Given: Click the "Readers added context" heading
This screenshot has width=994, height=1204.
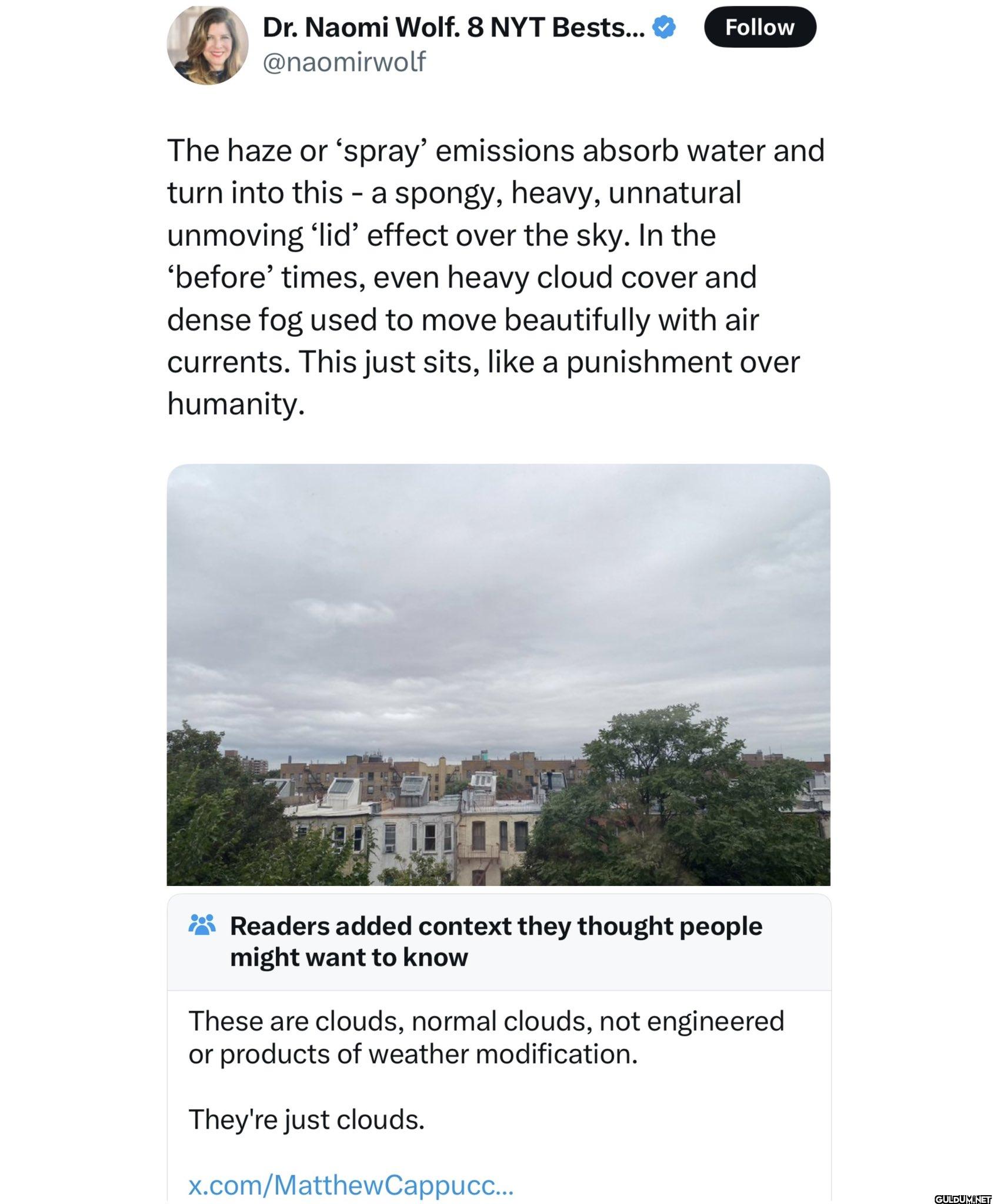Looking at the screenshot, I should tap(495, 926).
